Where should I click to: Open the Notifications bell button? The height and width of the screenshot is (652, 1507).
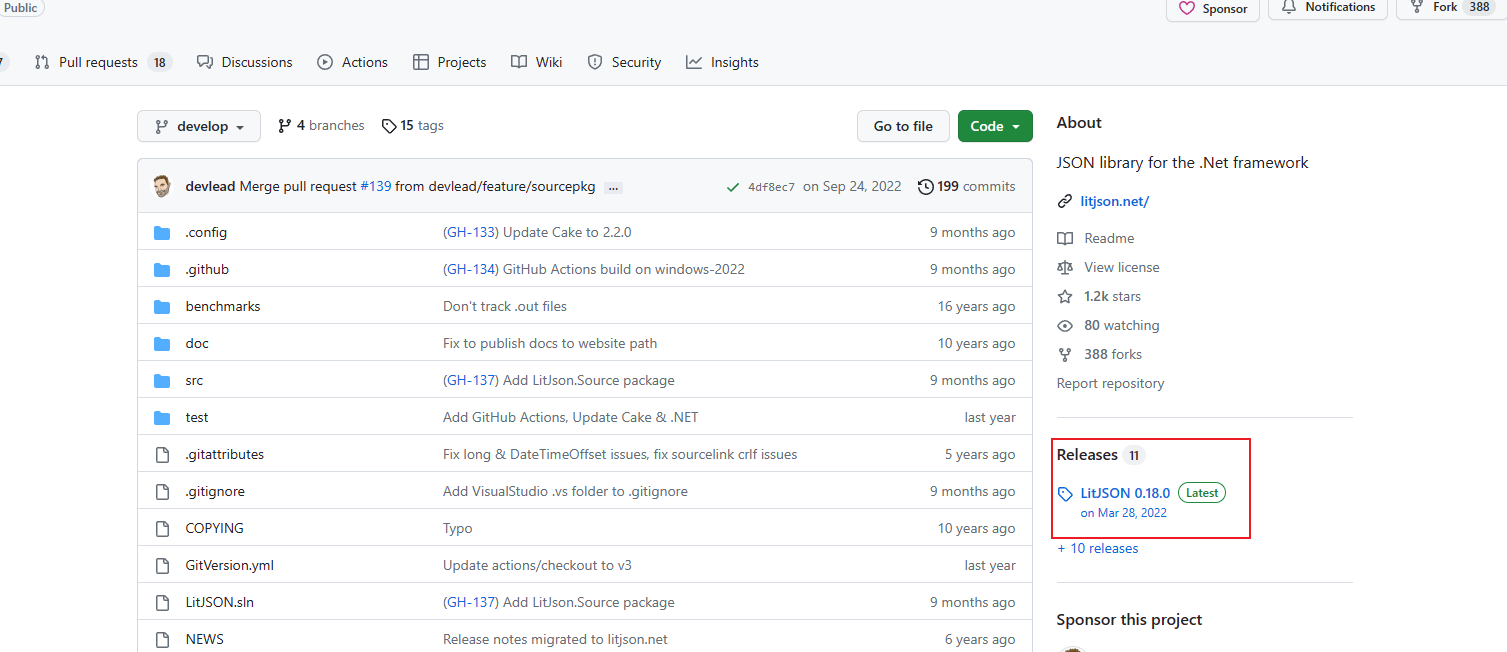point(1328,8)
